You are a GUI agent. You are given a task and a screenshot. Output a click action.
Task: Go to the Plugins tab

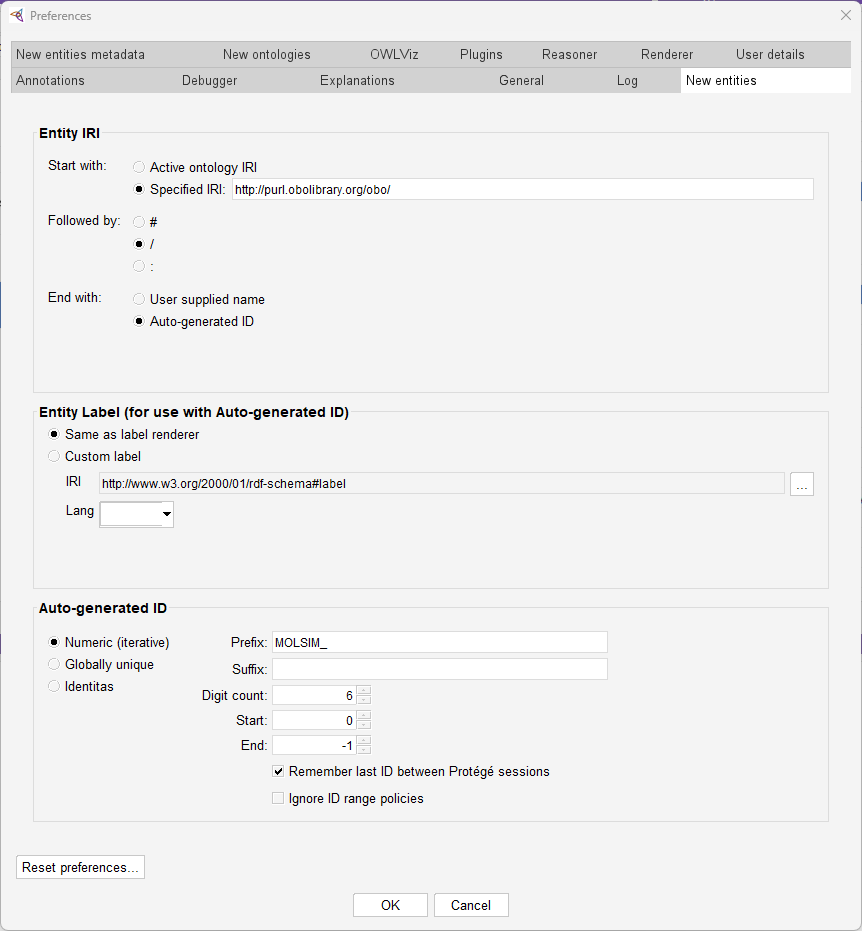[481, 54]
